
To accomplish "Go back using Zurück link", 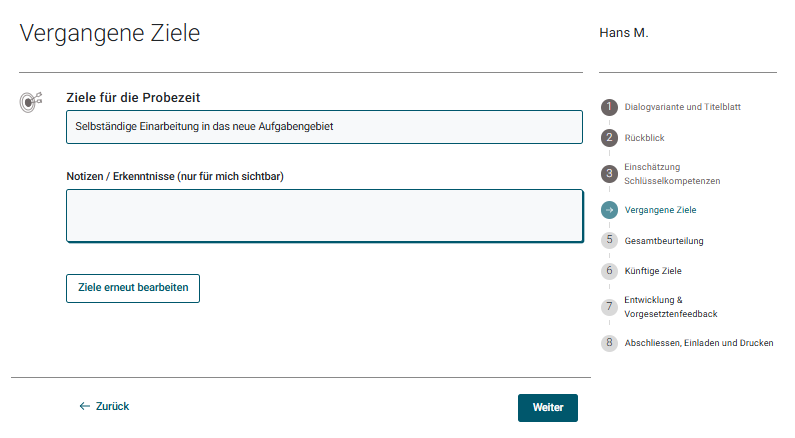I will coord(104,407).
